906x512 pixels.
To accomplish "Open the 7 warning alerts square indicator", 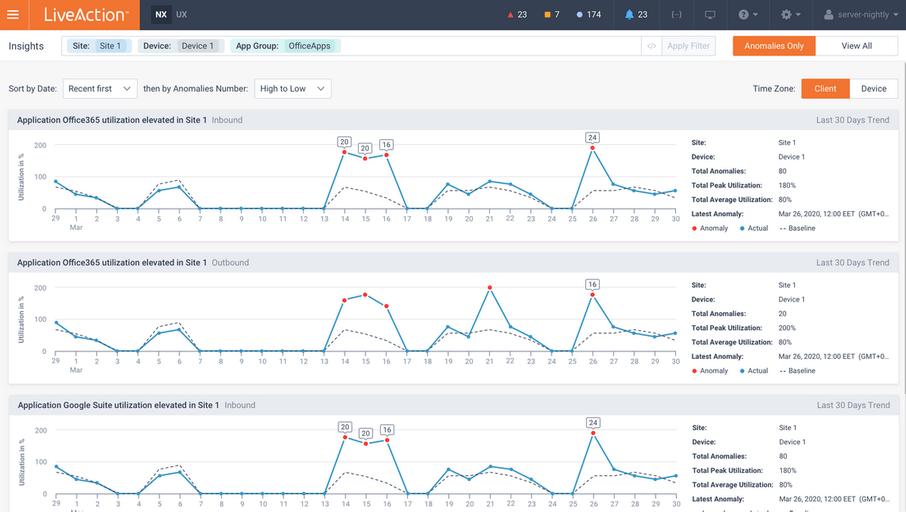I will [552, 14].
